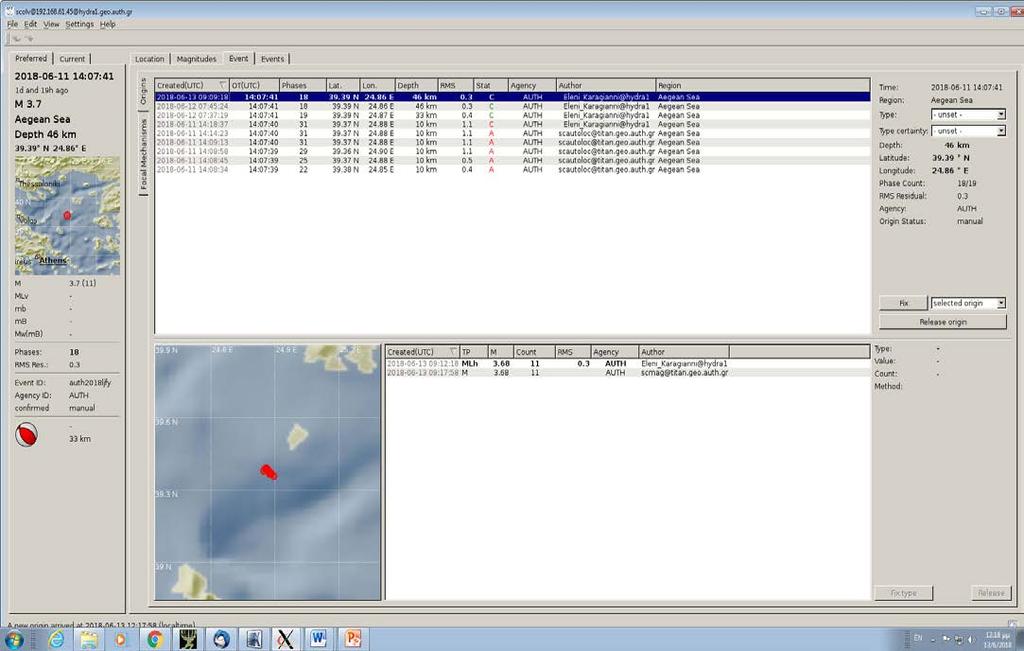
Task: Open Windows Explorer folder from taskbar
Action: [88, 640]
